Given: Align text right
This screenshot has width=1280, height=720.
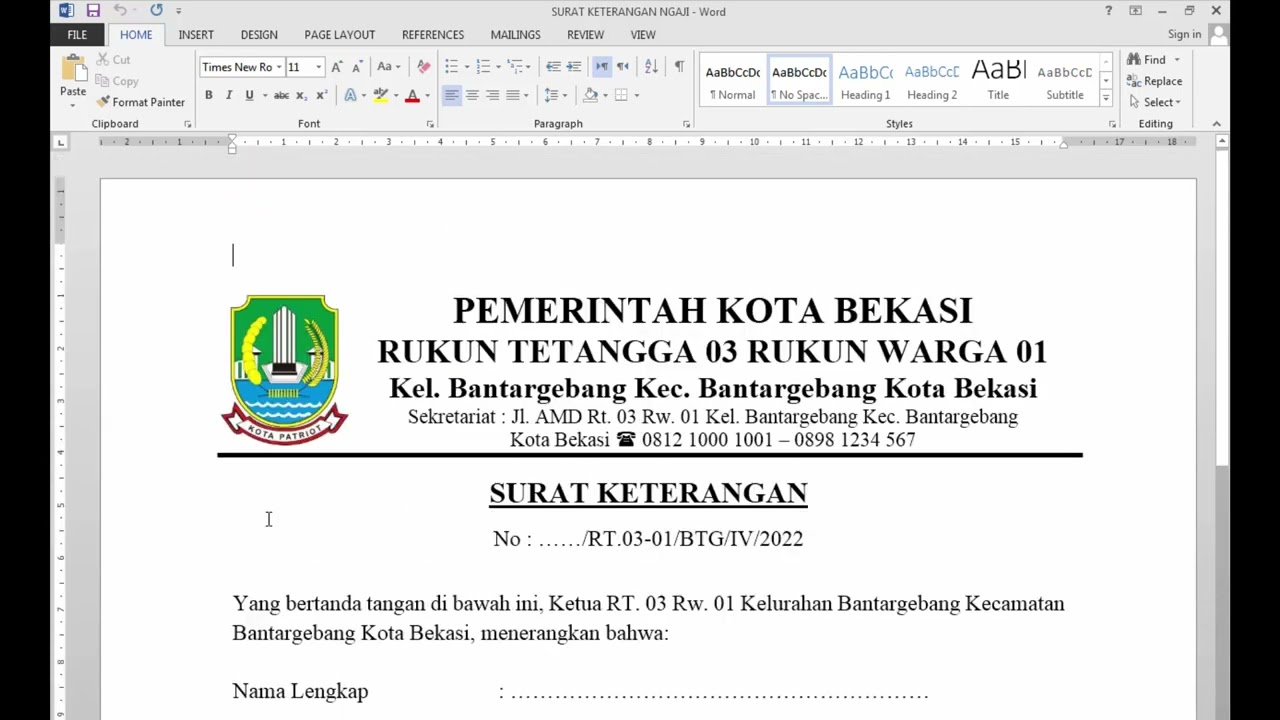Looking at the screenshot, I should click(x=492, y=96).
